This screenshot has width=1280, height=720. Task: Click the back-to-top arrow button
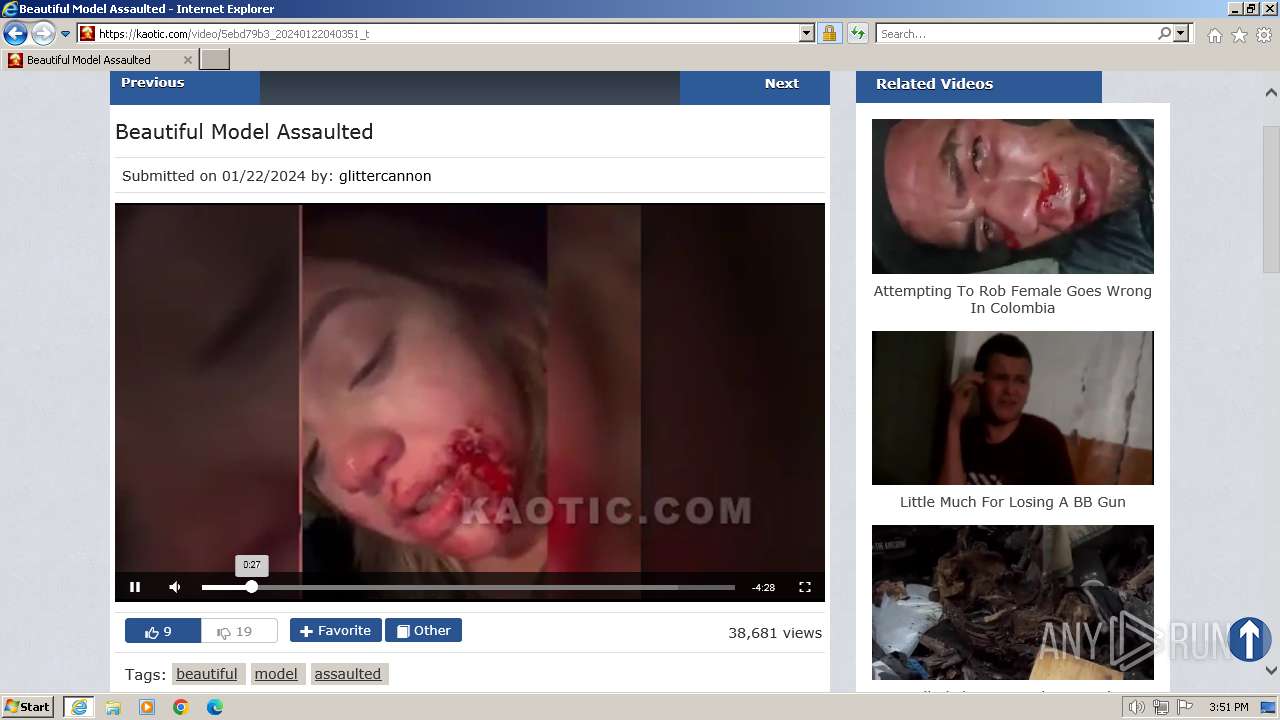point(1249,639)
